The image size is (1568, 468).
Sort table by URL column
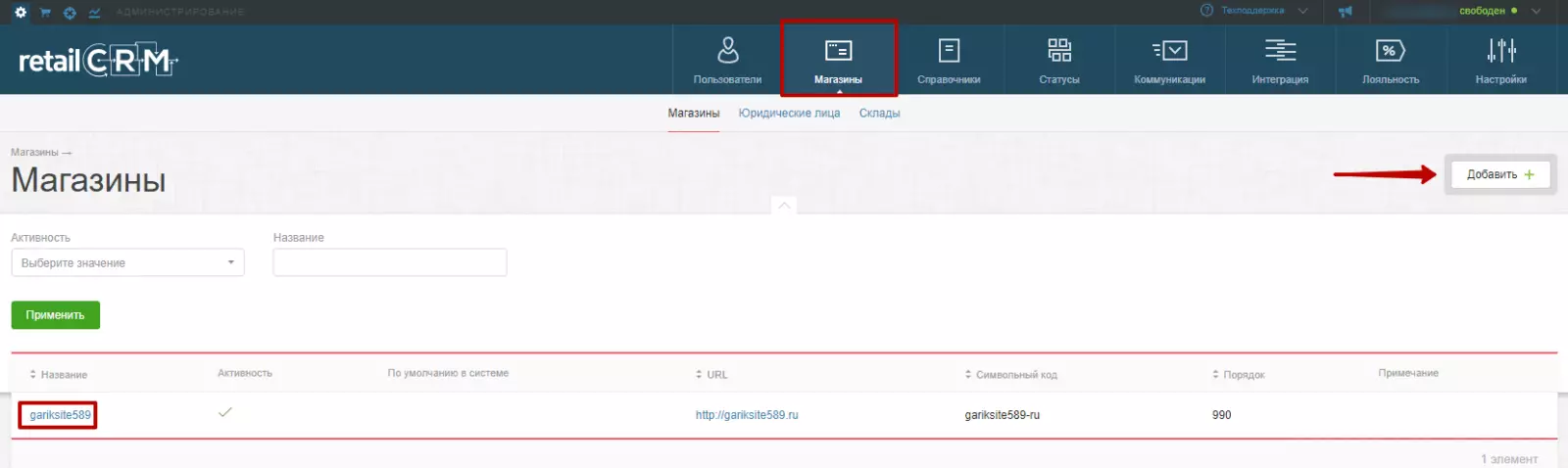pos(711,375)
